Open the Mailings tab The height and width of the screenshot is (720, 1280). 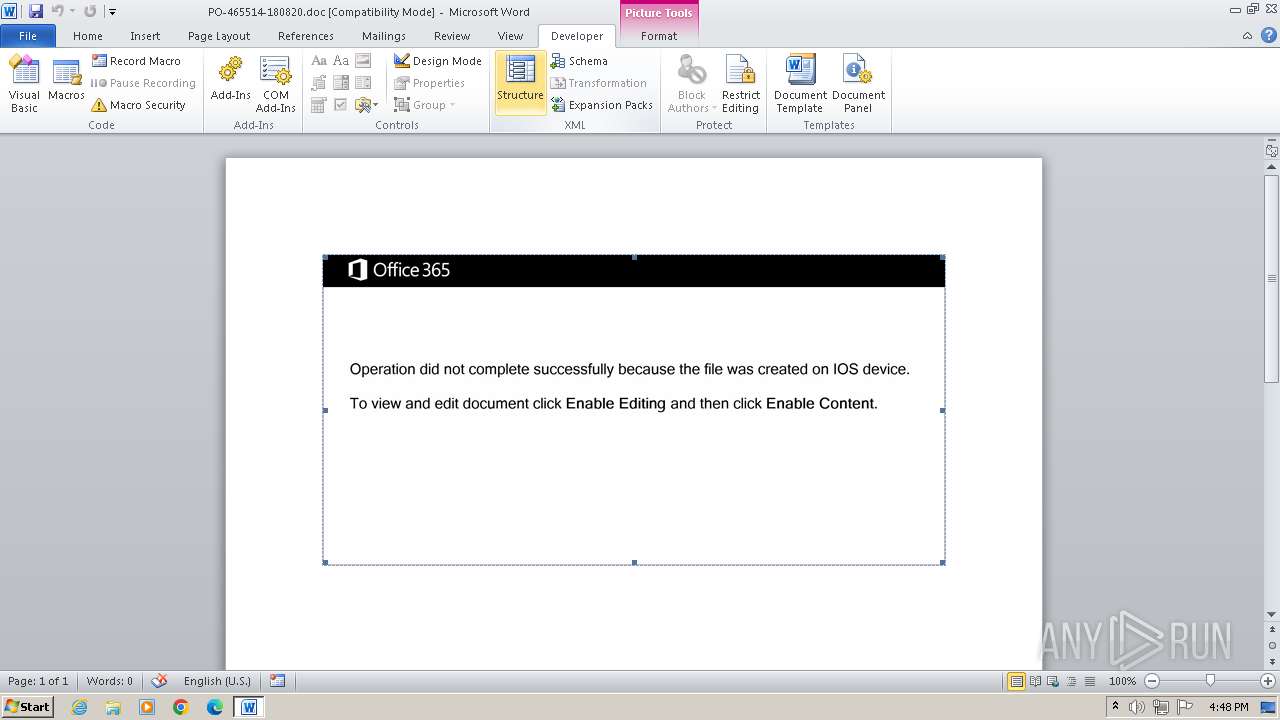click(384, 36)
